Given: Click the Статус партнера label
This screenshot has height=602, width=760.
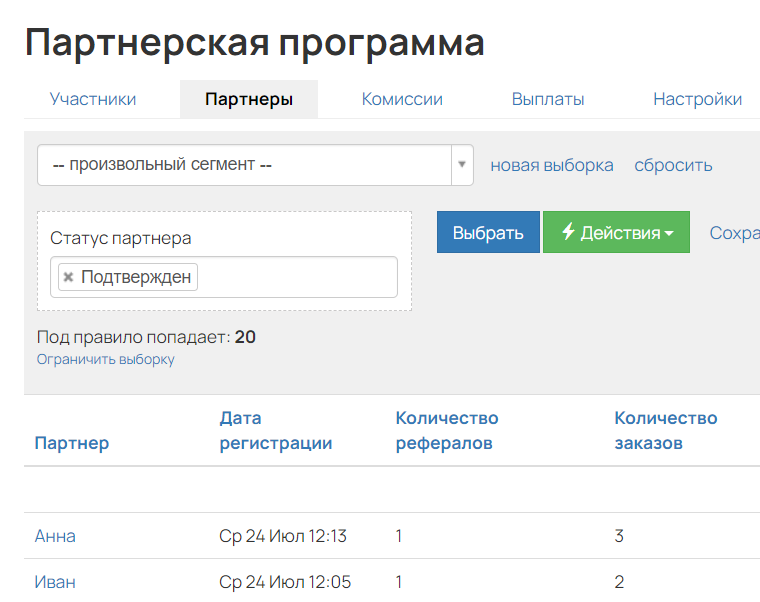Looking at the screenshot, I should (x=121, y=238).
